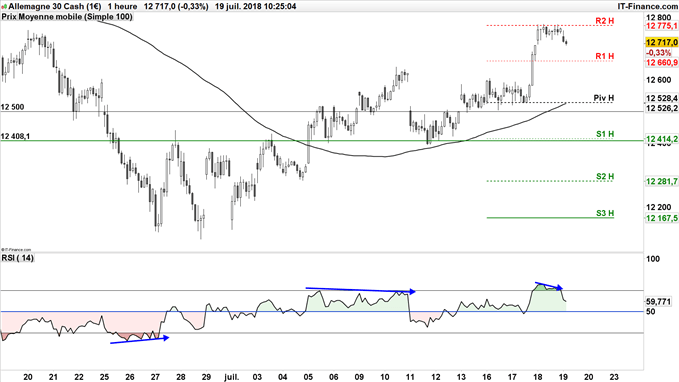
Task: Click the 05 date axis label
Action: click(x=308, y=377)
